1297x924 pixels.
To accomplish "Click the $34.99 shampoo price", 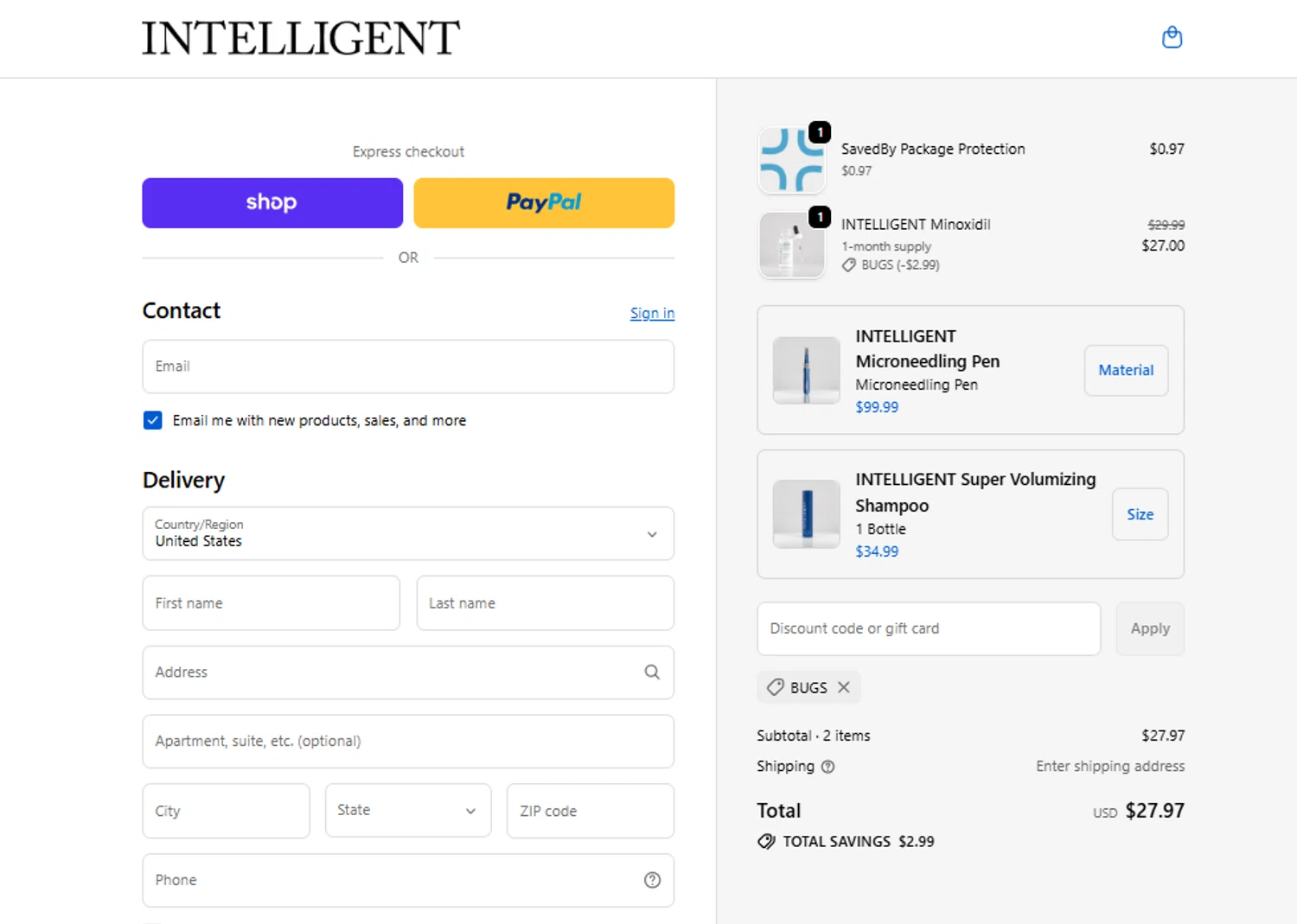I will pos(877,551).
